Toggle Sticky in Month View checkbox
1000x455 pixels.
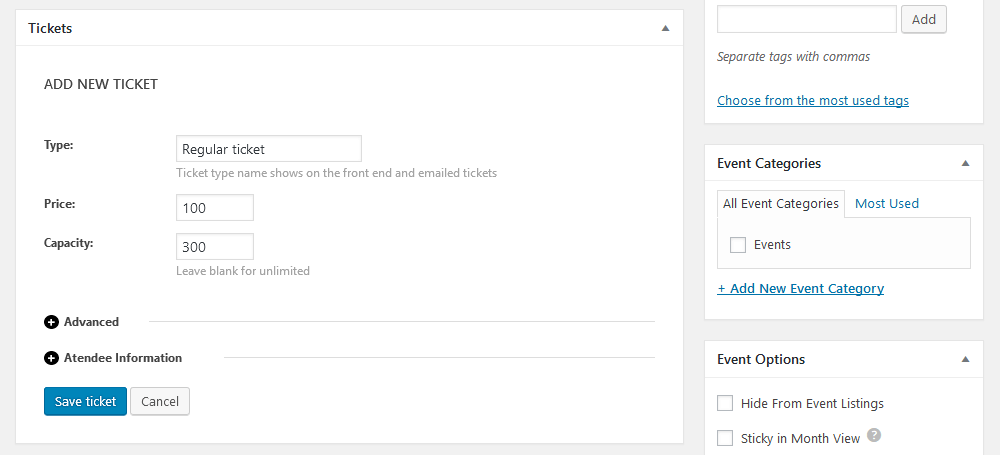tap(725, 438)
